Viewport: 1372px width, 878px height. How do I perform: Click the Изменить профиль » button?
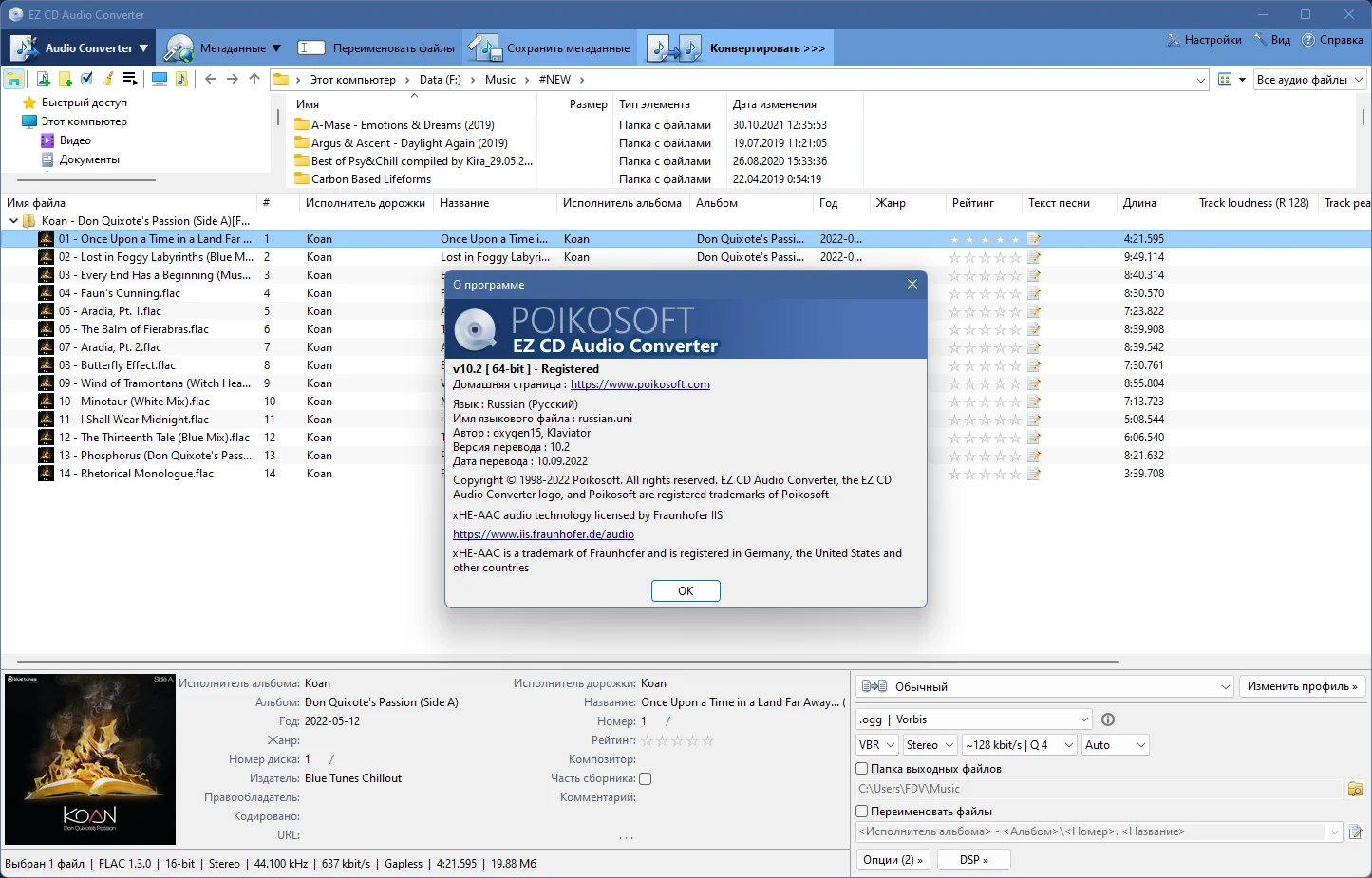point(1302,686)
